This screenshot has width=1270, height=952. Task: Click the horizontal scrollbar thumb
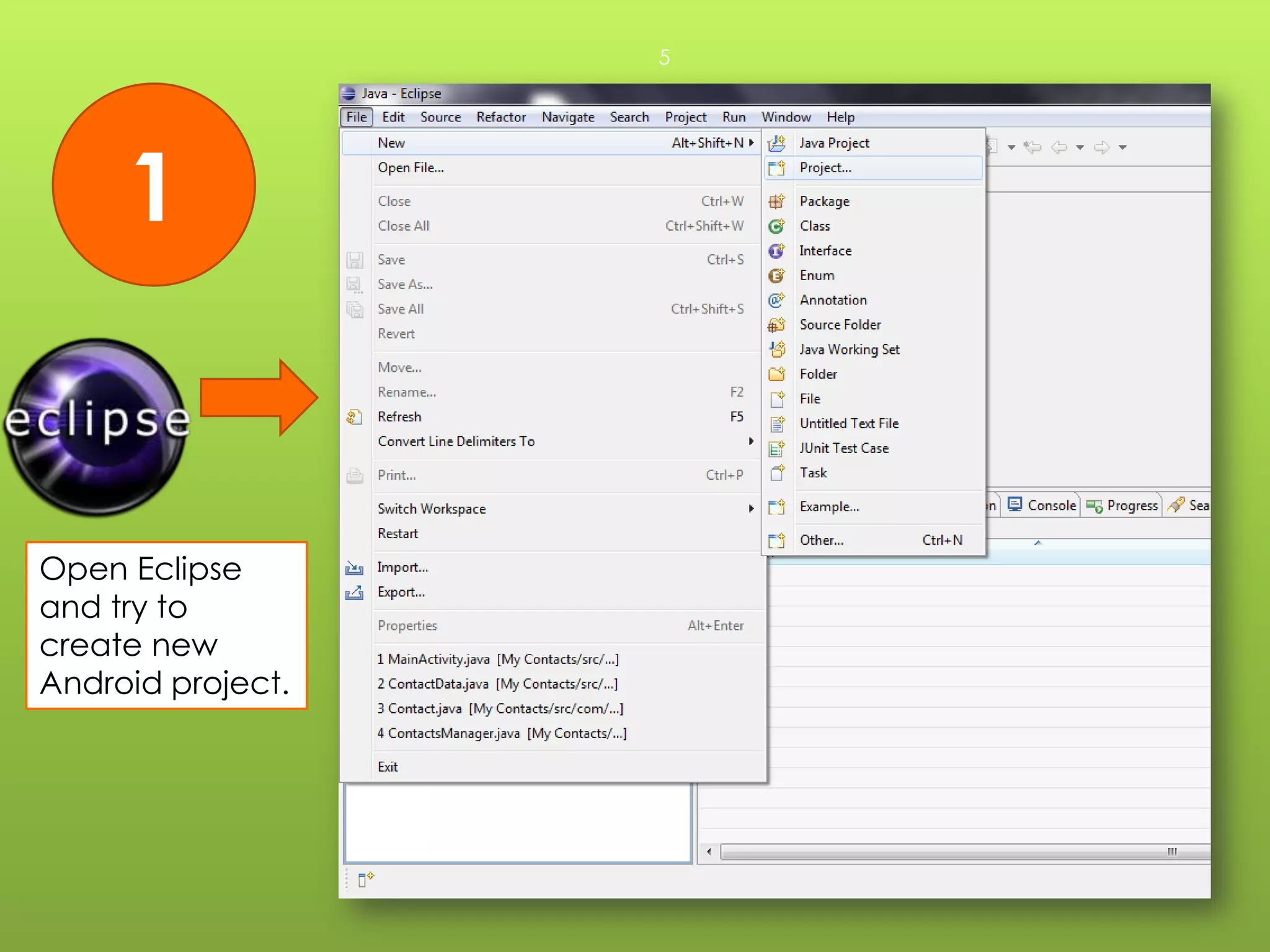(966, 852)
